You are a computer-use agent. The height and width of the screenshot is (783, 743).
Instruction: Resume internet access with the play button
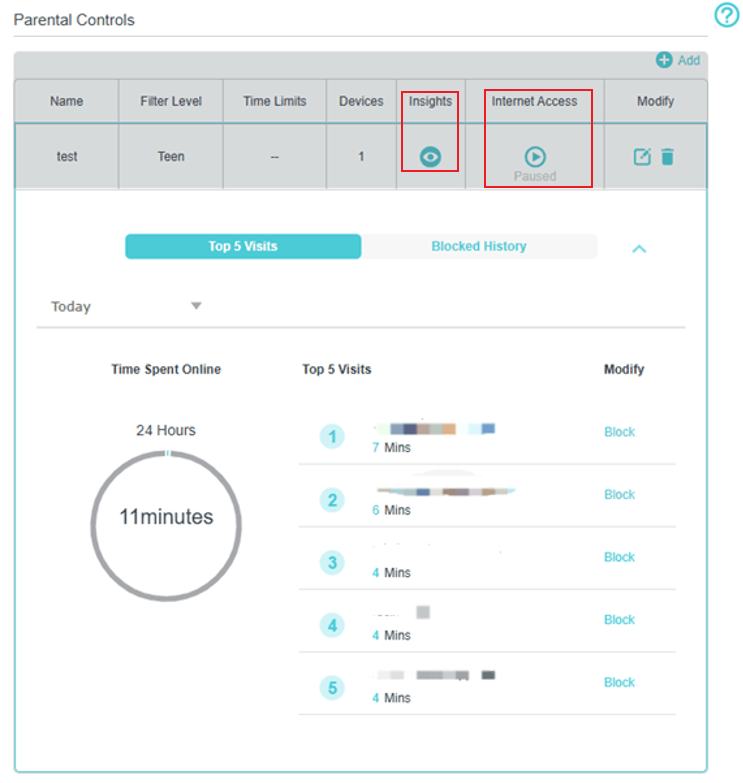tap(535, 157)
